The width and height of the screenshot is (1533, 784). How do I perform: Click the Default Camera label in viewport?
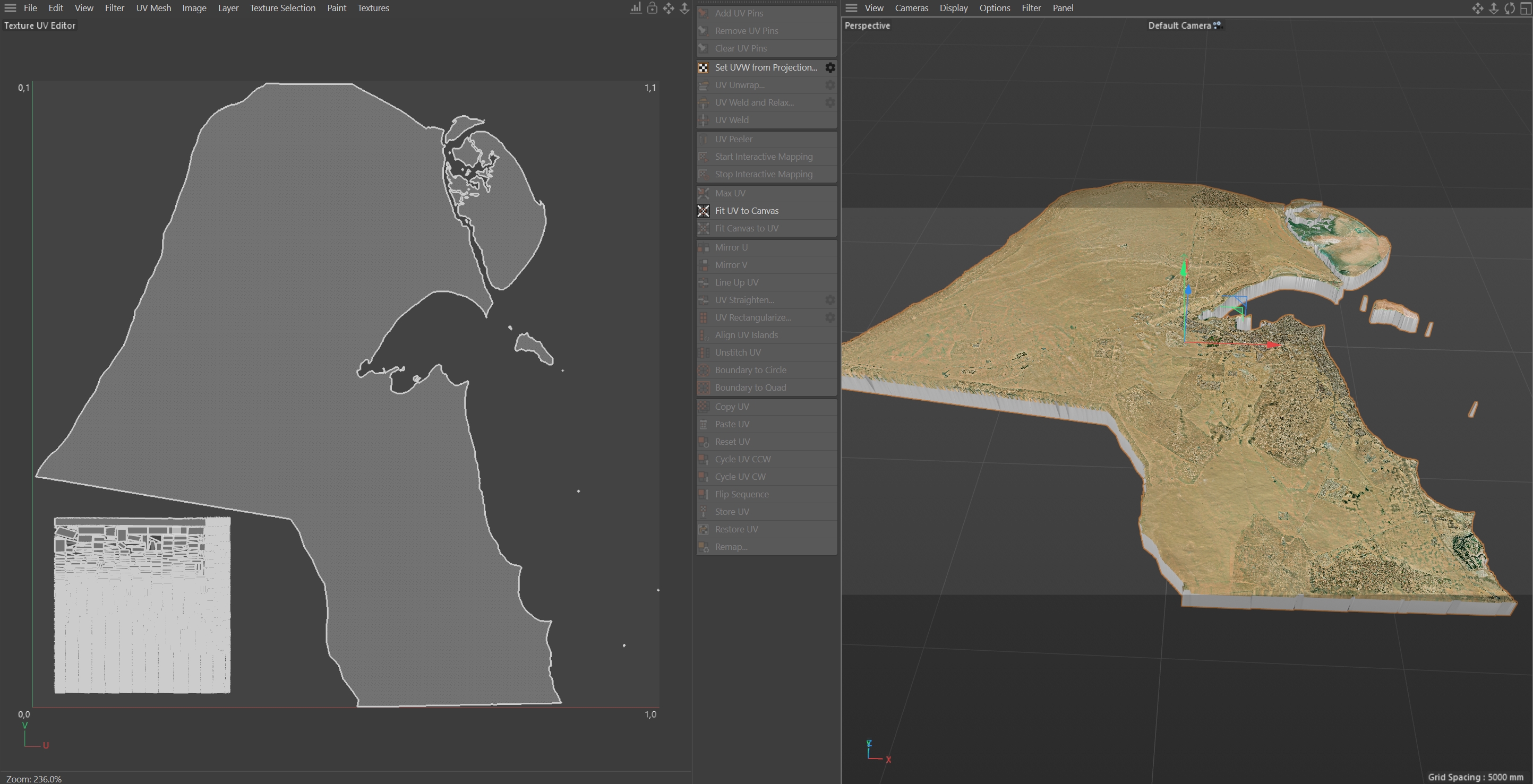click(x=1179, y=25)
